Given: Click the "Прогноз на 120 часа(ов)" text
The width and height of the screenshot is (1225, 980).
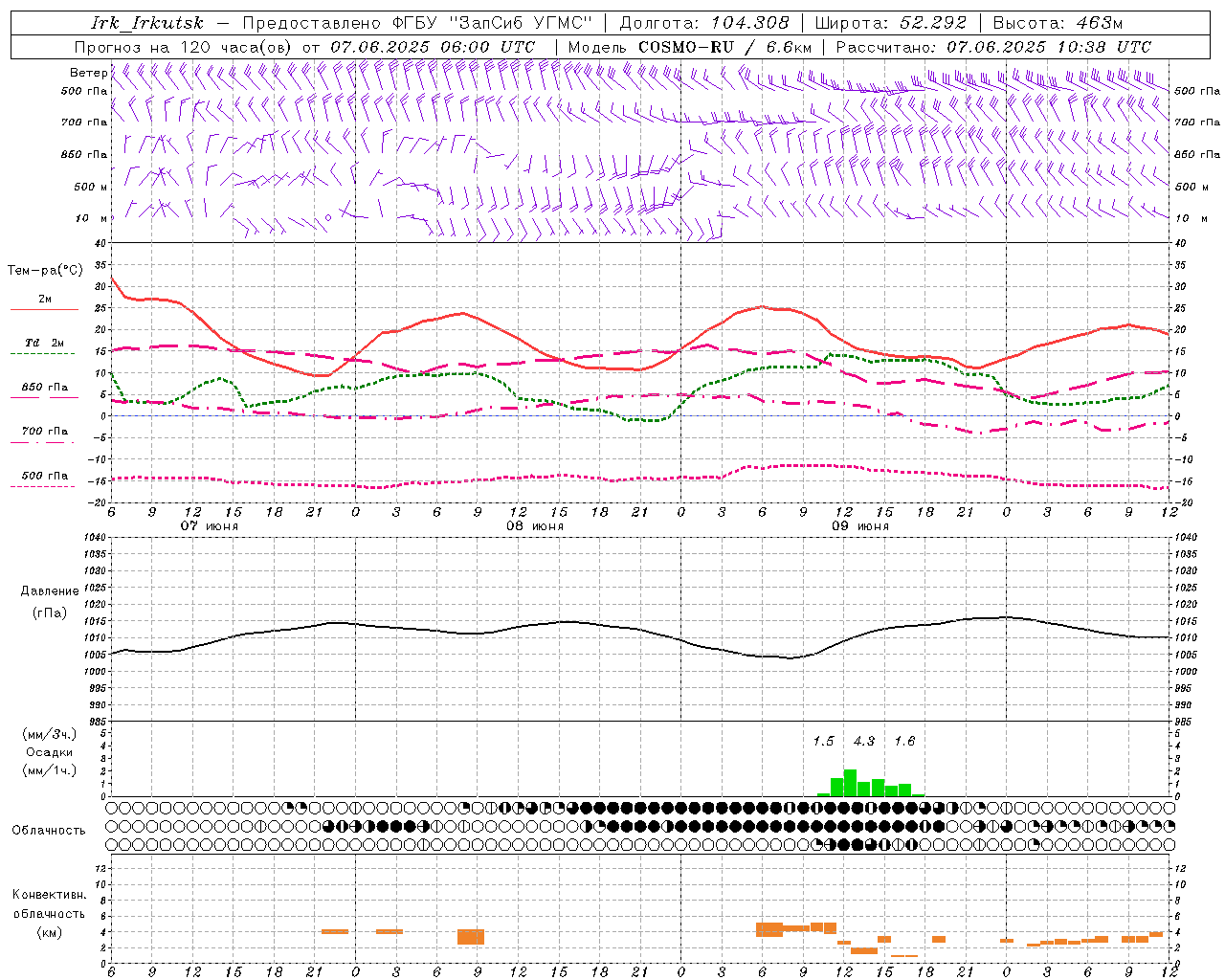Looking at the screenshot, I should (185, 47).
